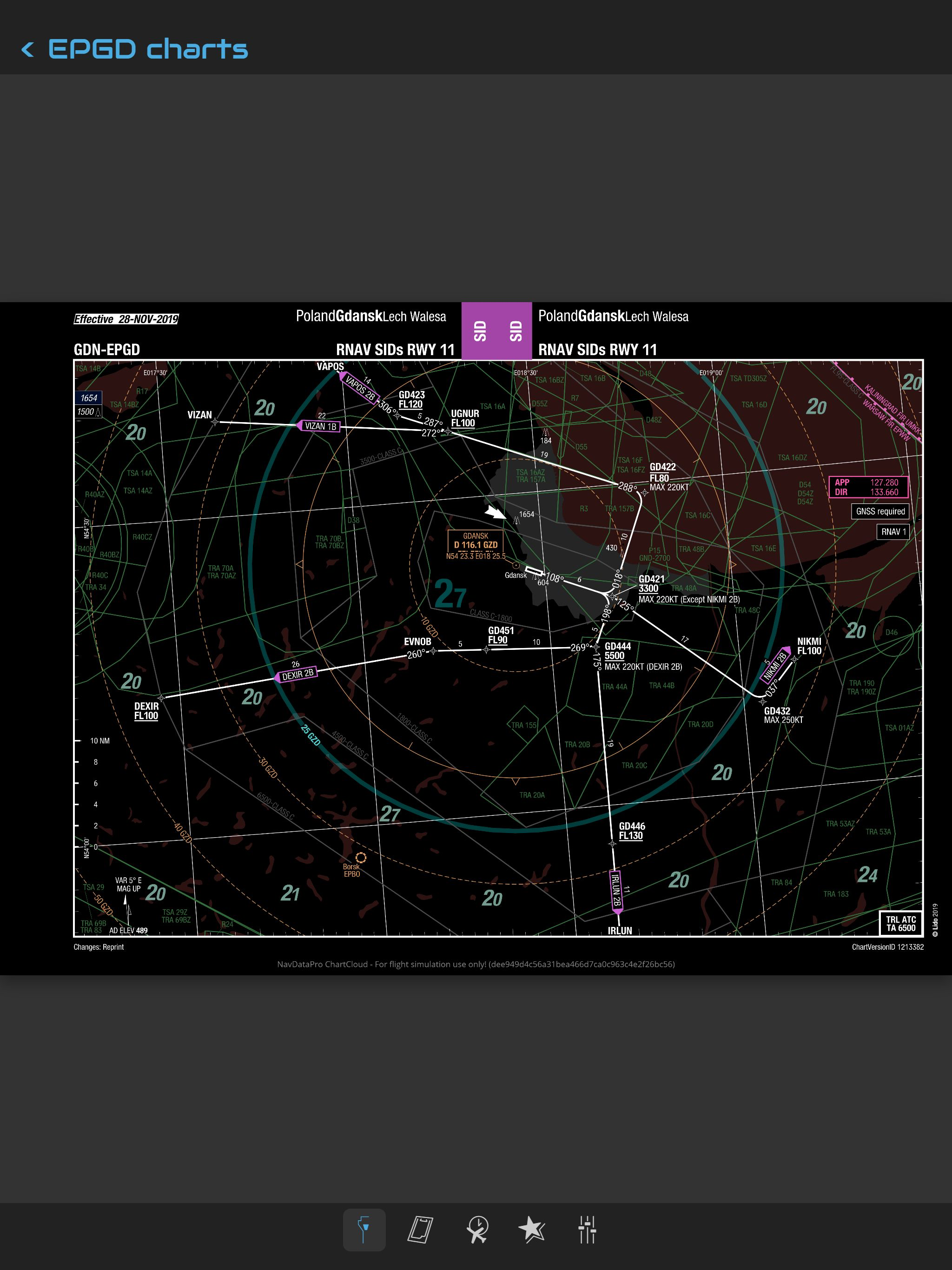Image resolution: width=952 pixels, height=1270 pixels.
Task: Tap the APP DIR frequency box
Action: click(868, 487)
